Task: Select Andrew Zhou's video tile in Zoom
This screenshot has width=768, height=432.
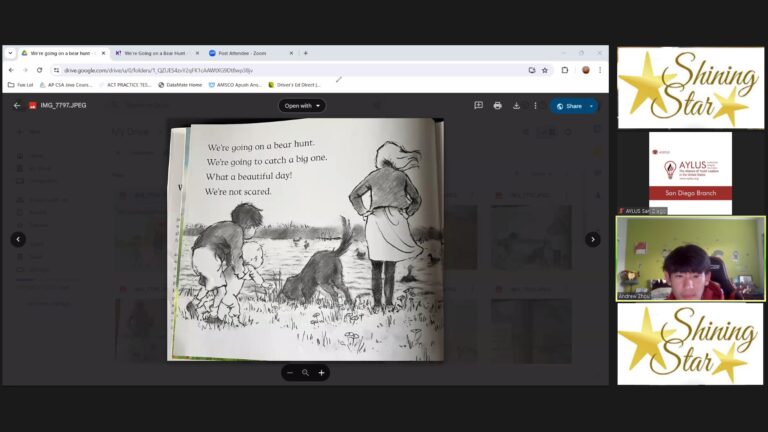Action: 691,259
